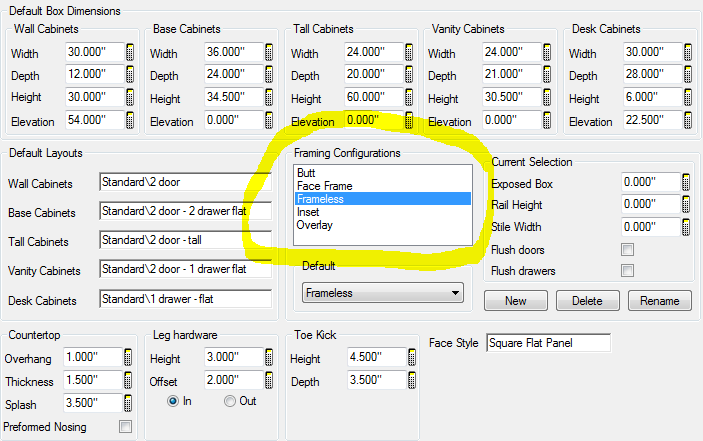
Task: Click calculator icon next to Base Cabinets Depth
Action: (x=269, y=74)
